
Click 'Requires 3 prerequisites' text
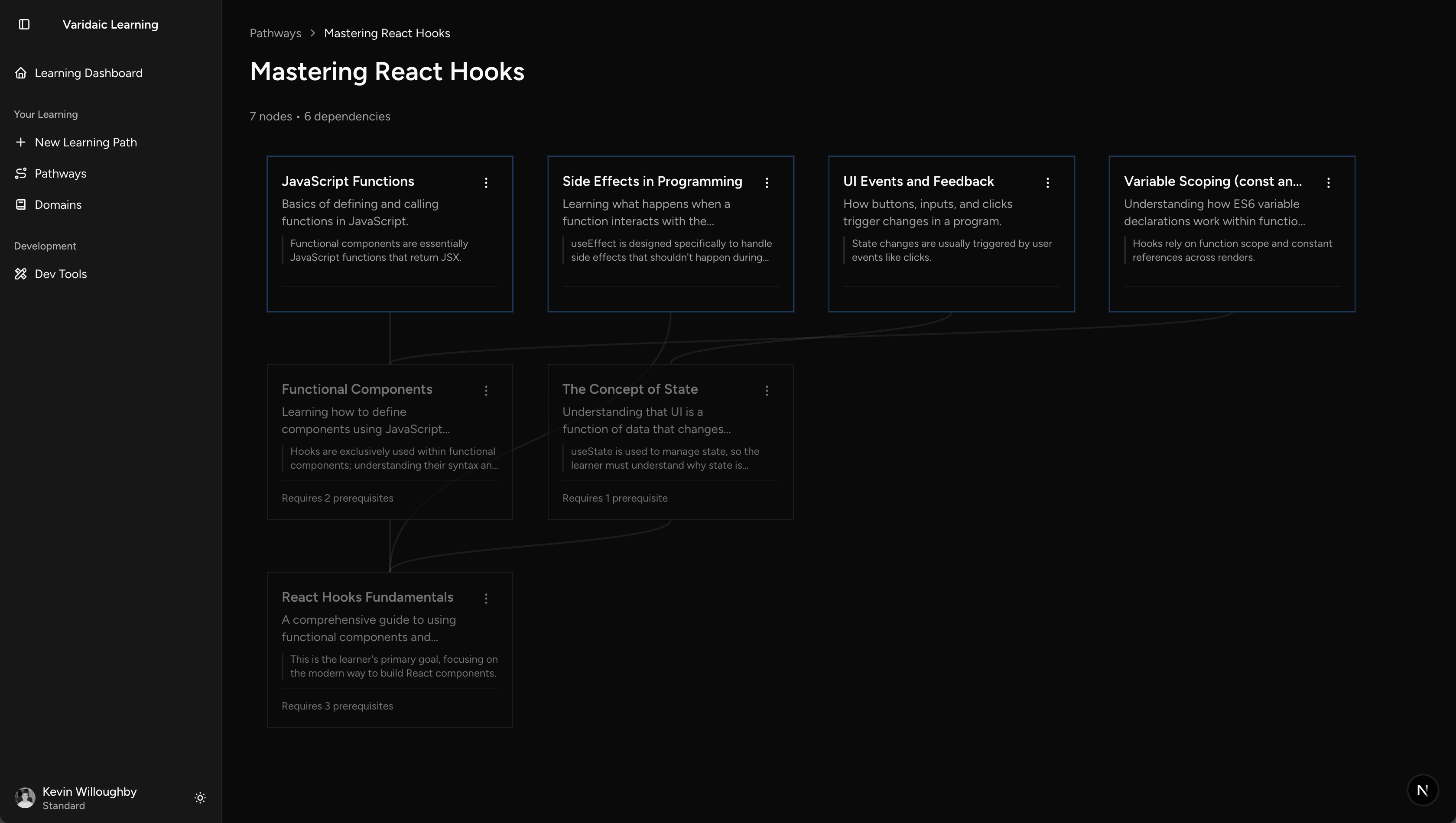point(337,706)
